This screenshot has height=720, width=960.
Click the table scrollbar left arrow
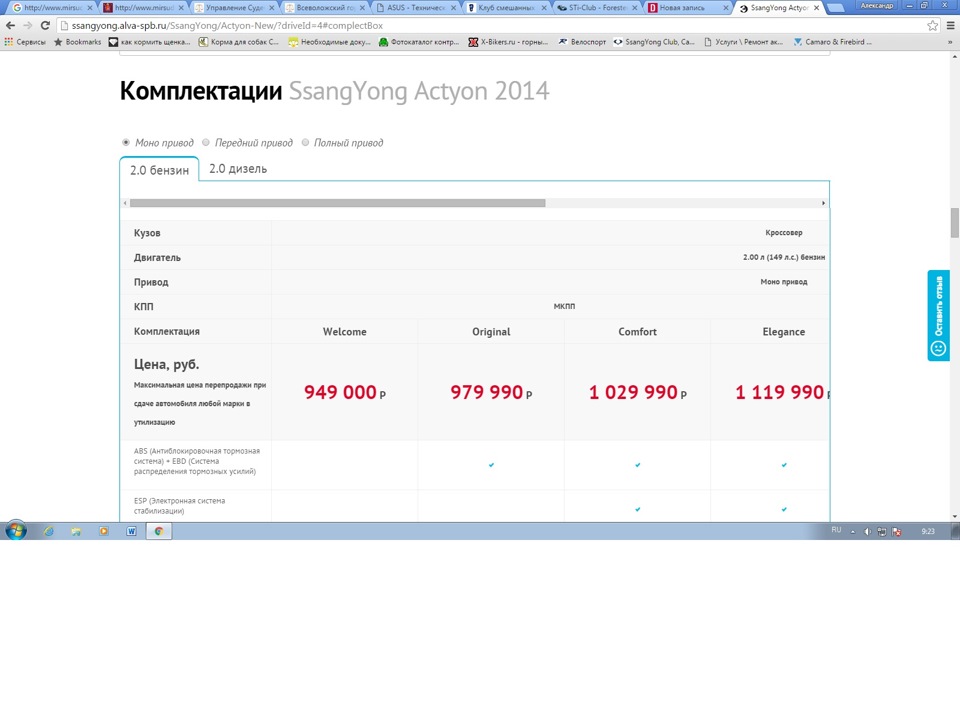(x=125, y=203)
